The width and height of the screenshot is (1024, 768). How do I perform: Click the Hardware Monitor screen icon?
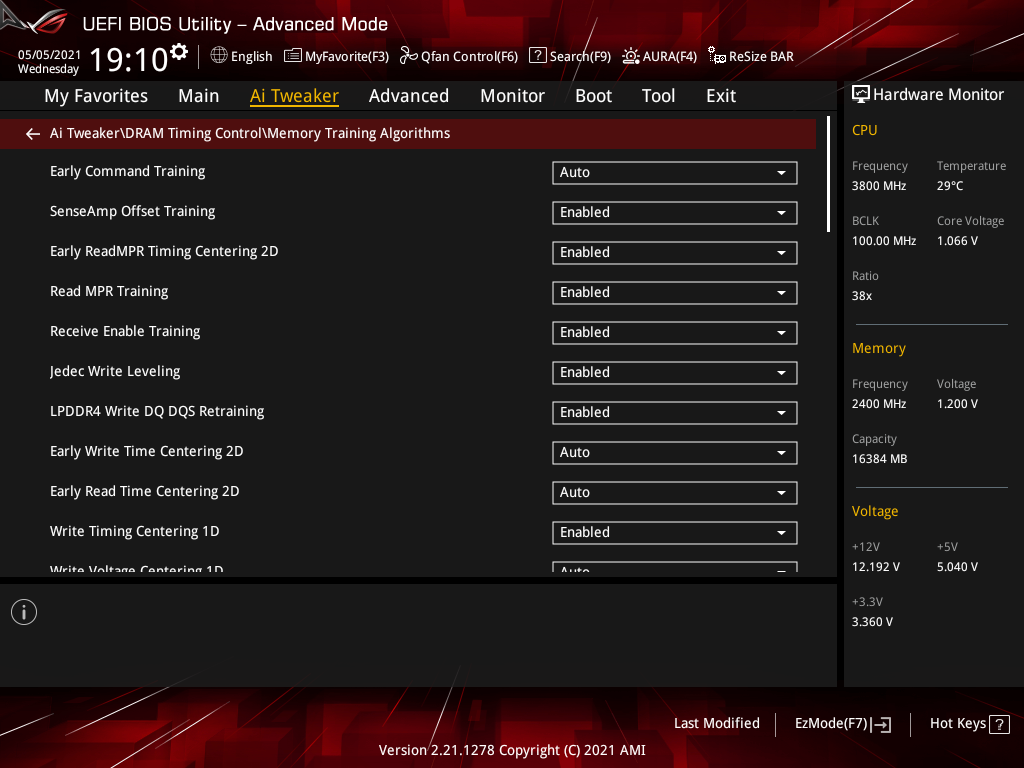pyautogui.click(x=861, y=95)
